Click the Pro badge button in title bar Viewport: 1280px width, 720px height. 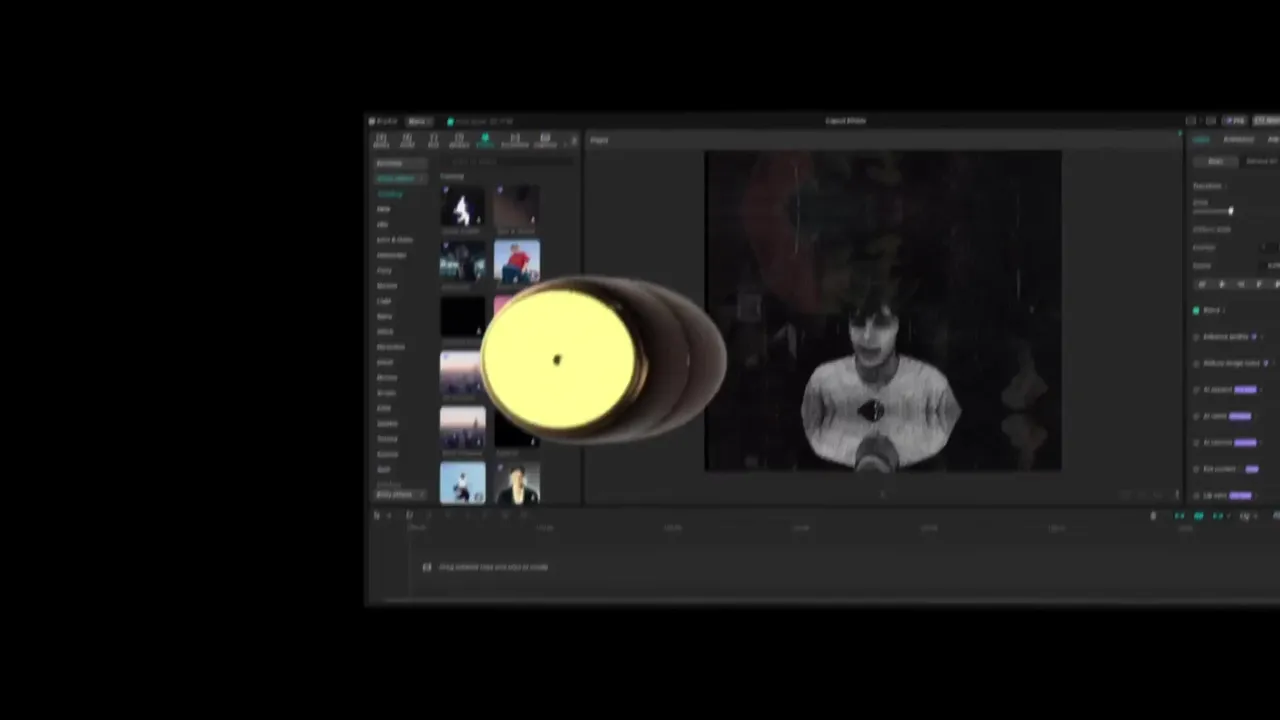click(x=1236, y=121)
